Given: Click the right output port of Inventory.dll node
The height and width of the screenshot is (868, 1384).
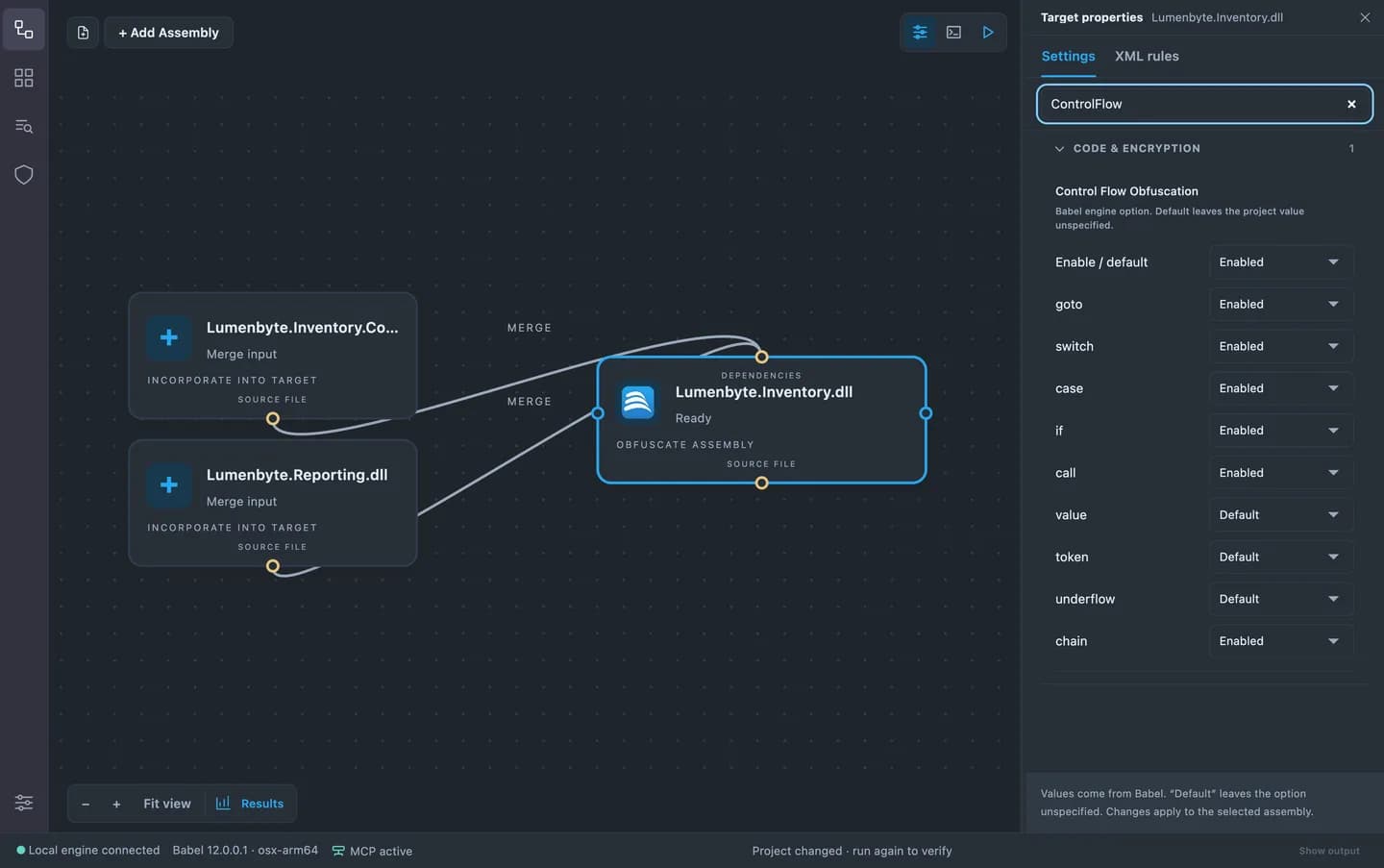Looking at the screenshot, I should point(926,413).
